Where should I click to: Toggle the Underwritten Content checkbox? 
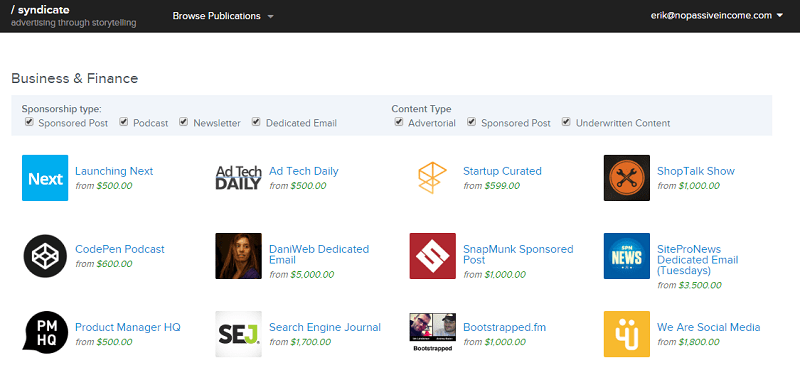pyautogui.click(x=566, y=122)
